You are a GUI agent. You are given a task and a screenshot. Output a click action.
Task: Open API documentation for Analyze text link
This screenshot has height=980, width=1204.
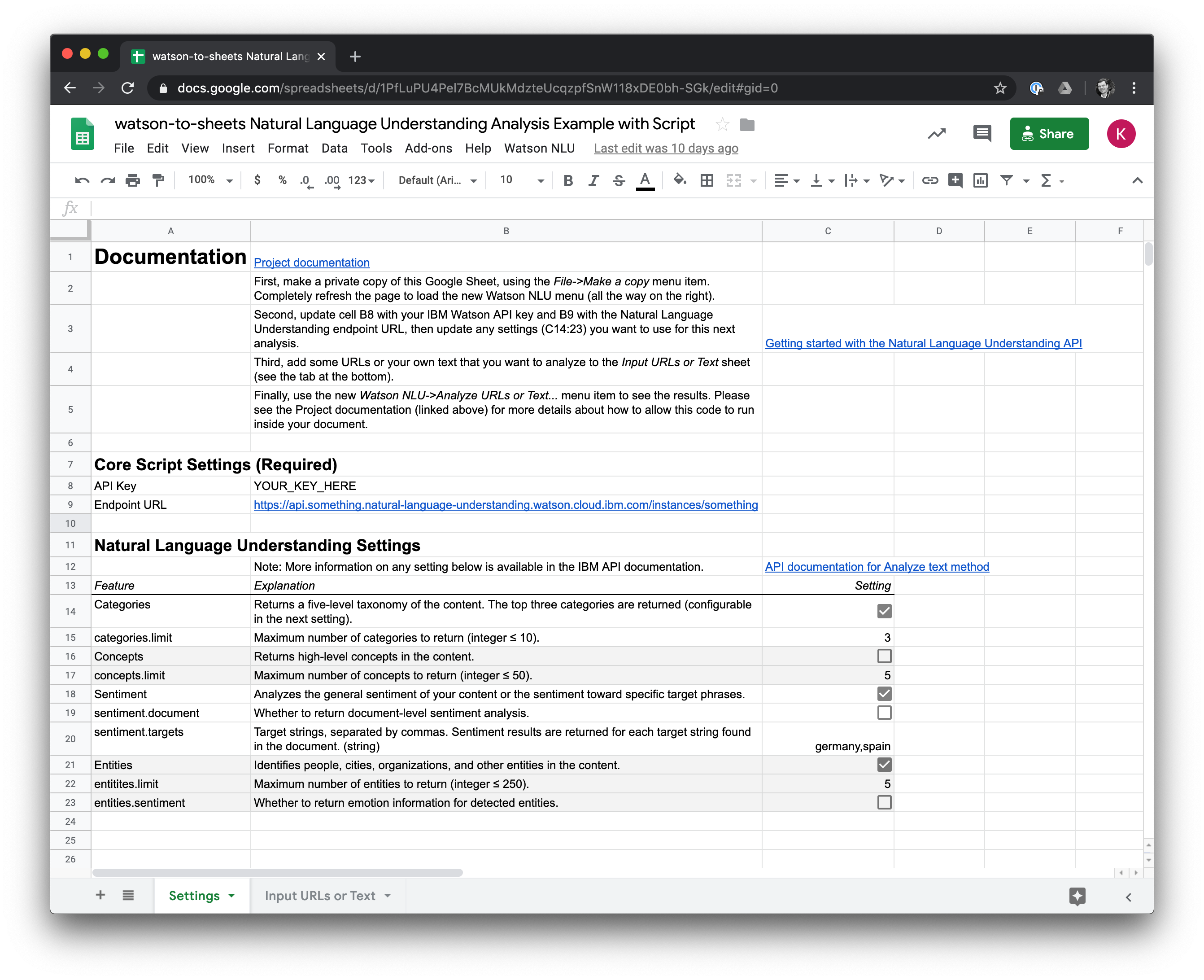(877, 567)
